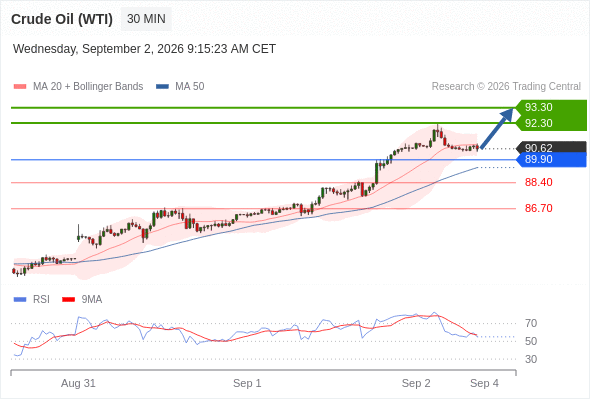Click the MA 50 blue legend swatch
This screenshot has height=400, width=590.
(x=162, y=87)
